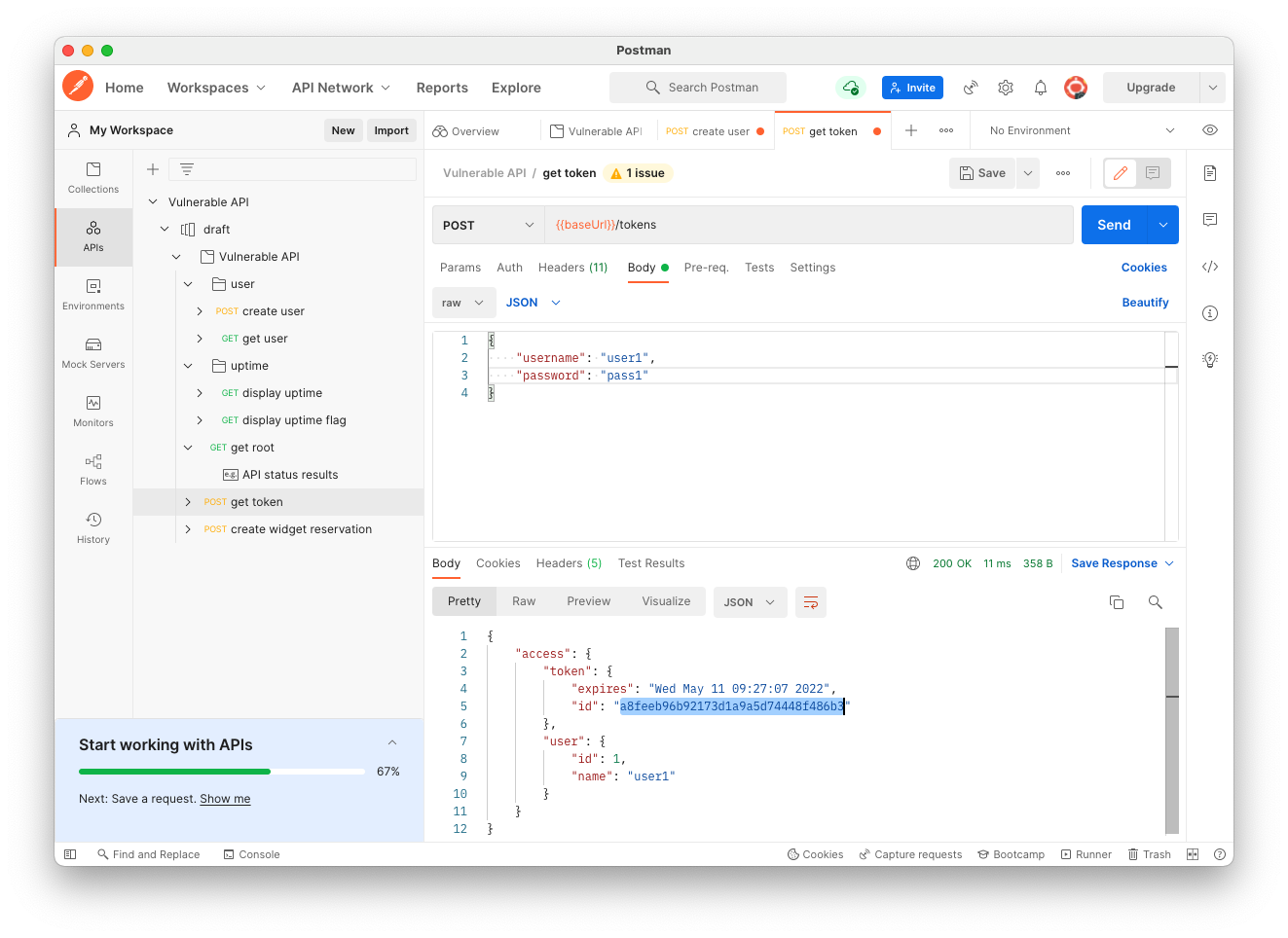Click the Show me link
Screen dimensions: 1288x938
coord(225,799)
